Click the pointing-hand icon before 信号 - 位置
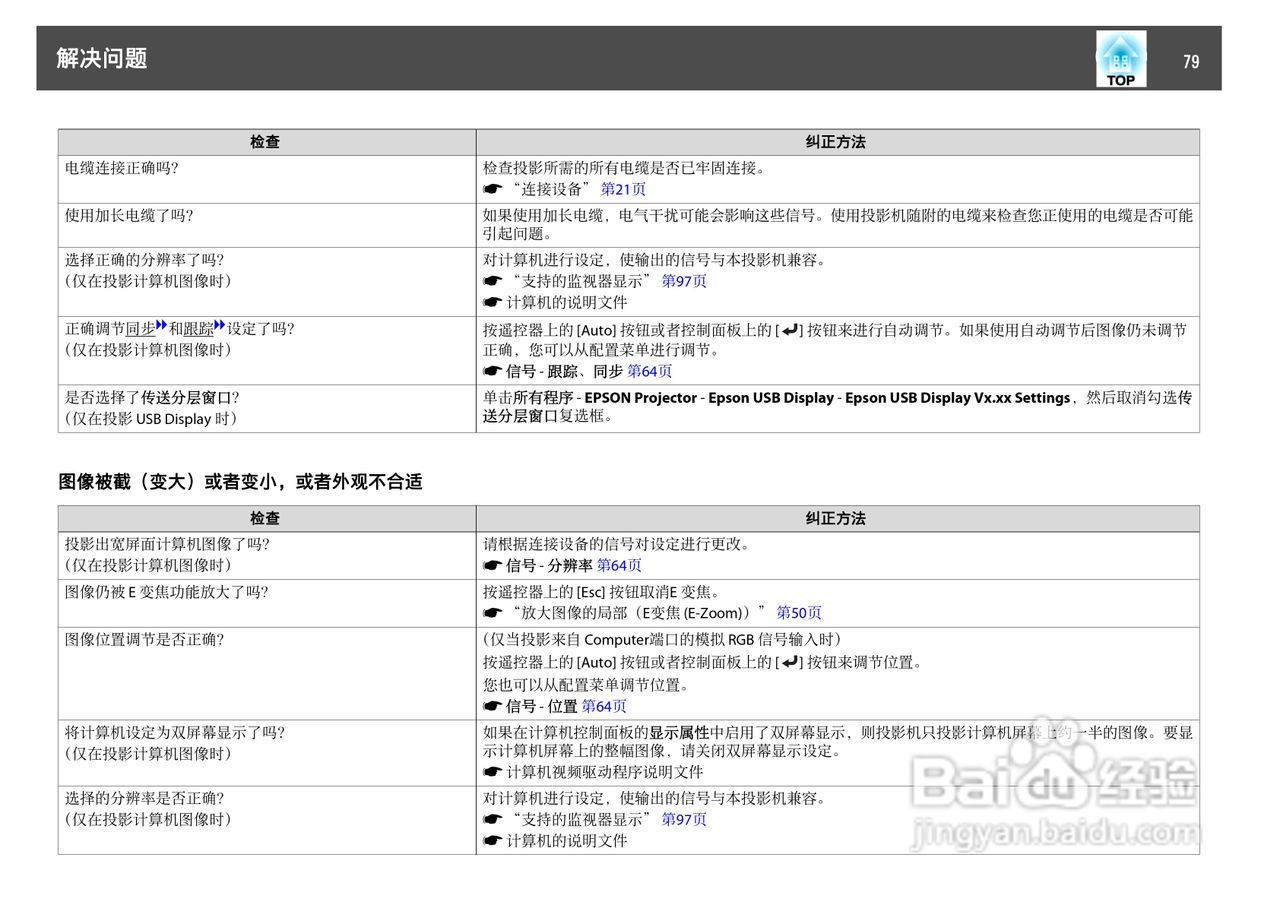 pos(492,707)
